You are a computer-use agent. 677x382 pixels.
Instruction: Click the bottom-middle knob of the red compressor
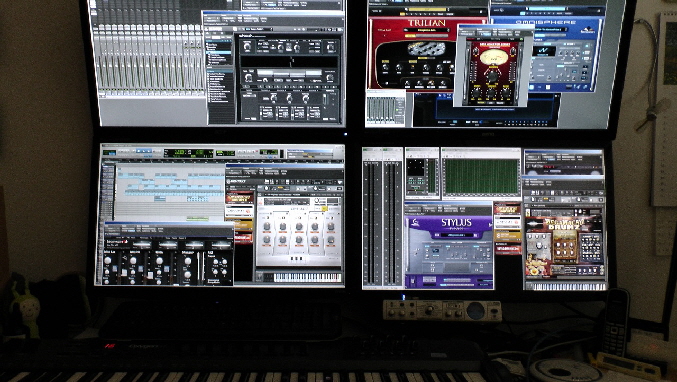pos(491,93)
